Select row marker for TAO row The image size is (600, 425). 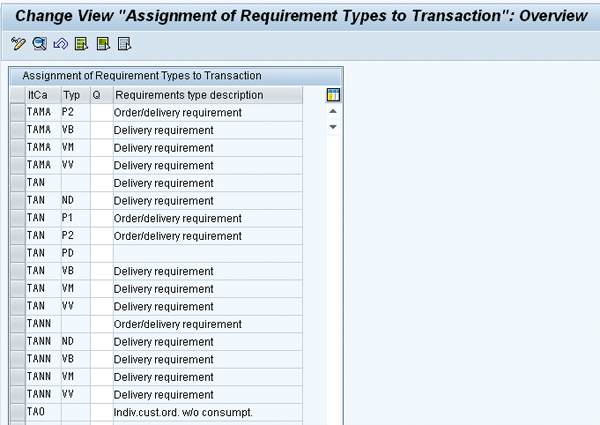pos(17,412)
